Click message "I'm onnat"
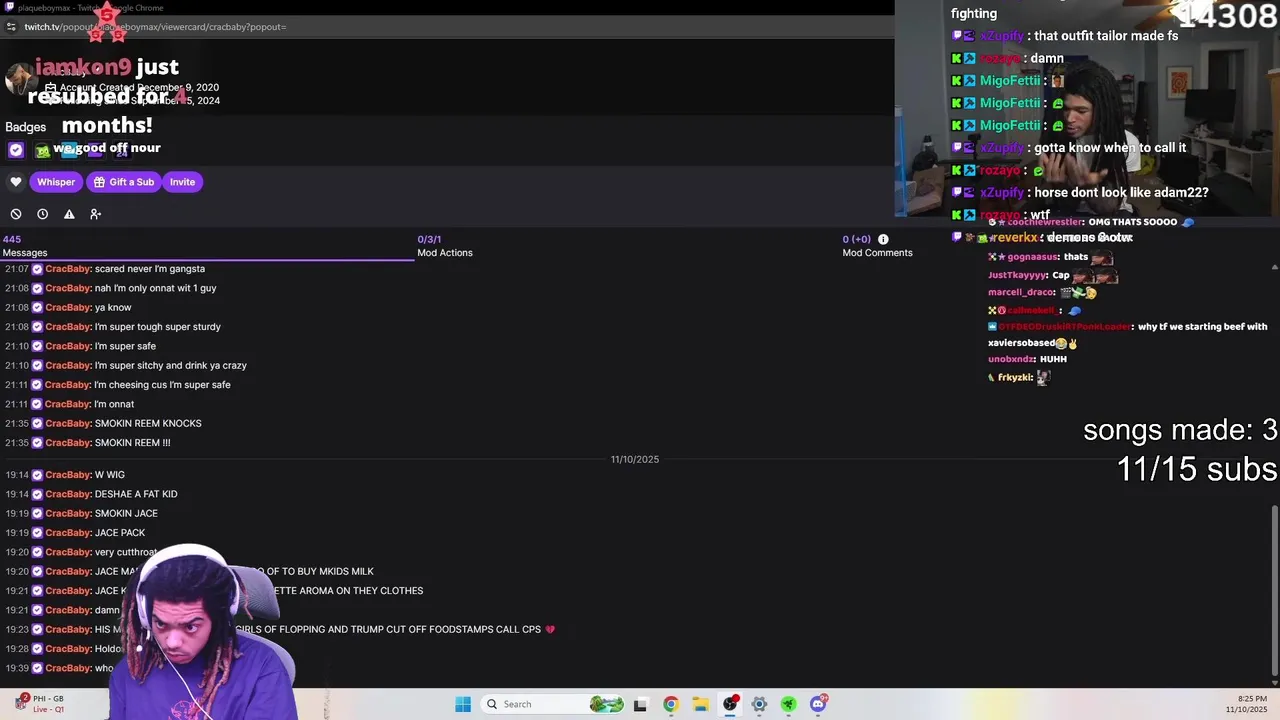Viewport: 1280px width, 720px height. [x=114, y=404]
